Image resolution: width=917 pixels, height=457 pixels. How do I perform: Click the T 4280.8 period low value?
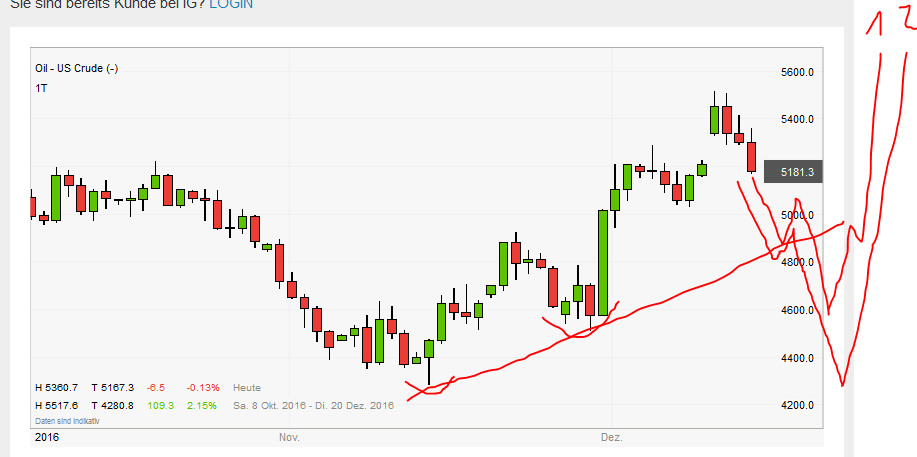(x=112, y=405)
